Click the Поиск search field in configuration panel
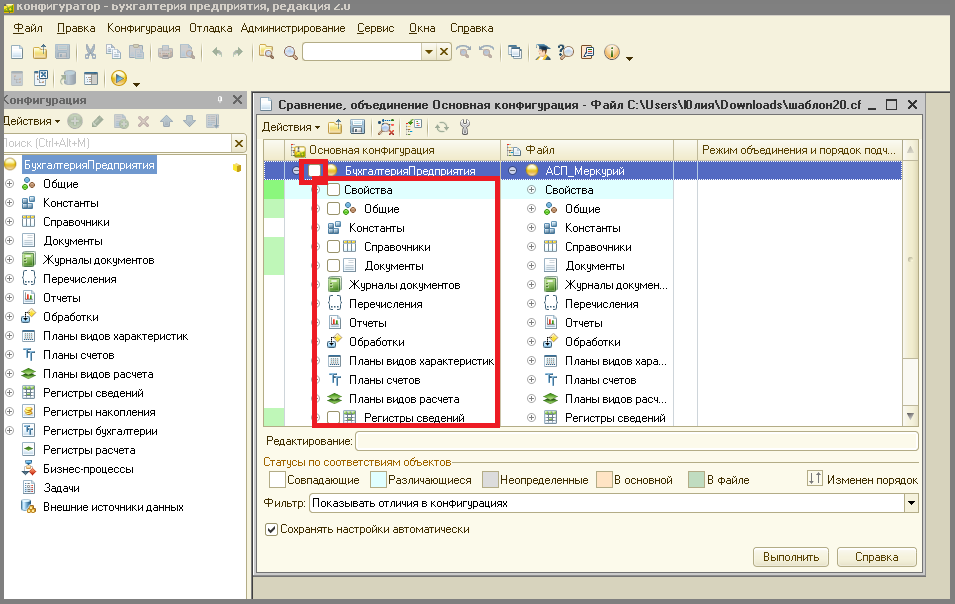The height and width of the screenshot is (604, 955). [x=117, y=143]
